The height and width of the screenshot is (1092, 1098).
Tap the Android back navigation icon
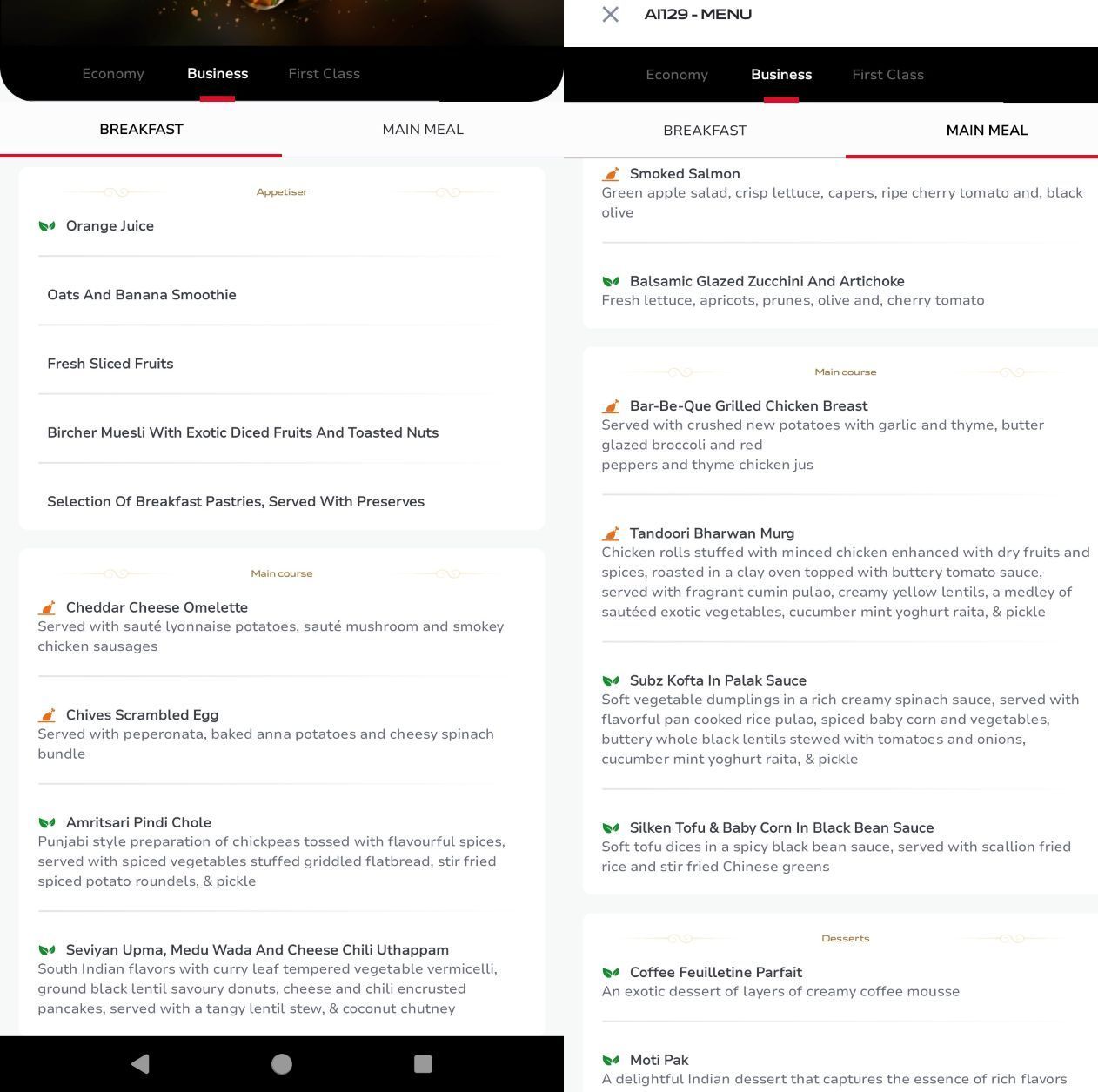pos(140,1063)
